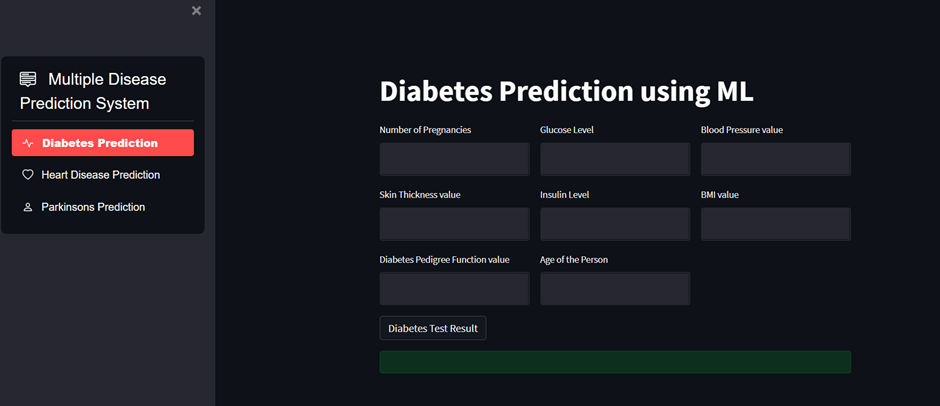
Task: Select the Skin Thickness value input
Action: point(454,224)
